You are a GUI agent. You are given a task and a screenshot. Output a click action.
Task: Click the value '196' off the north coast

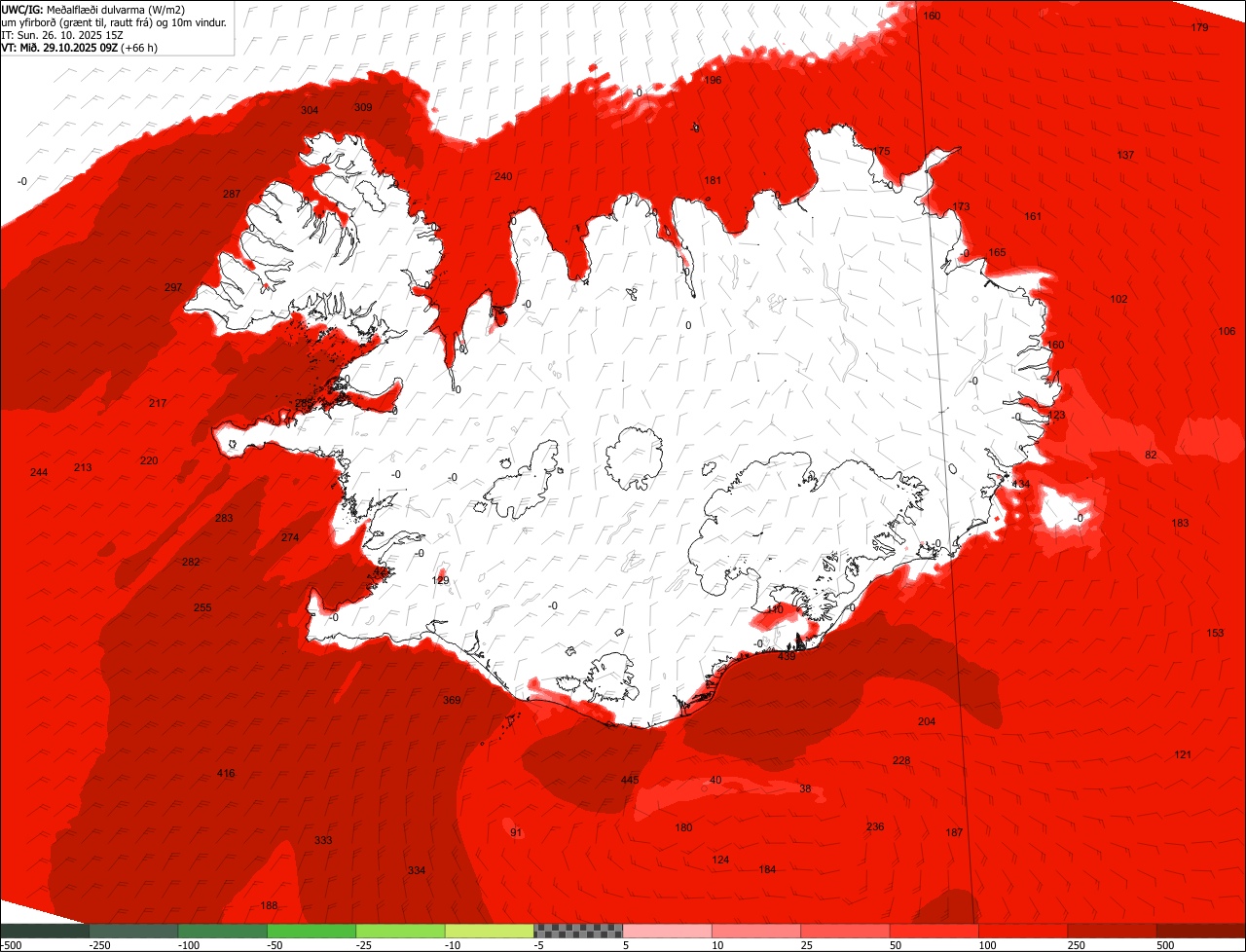point(713,80)
